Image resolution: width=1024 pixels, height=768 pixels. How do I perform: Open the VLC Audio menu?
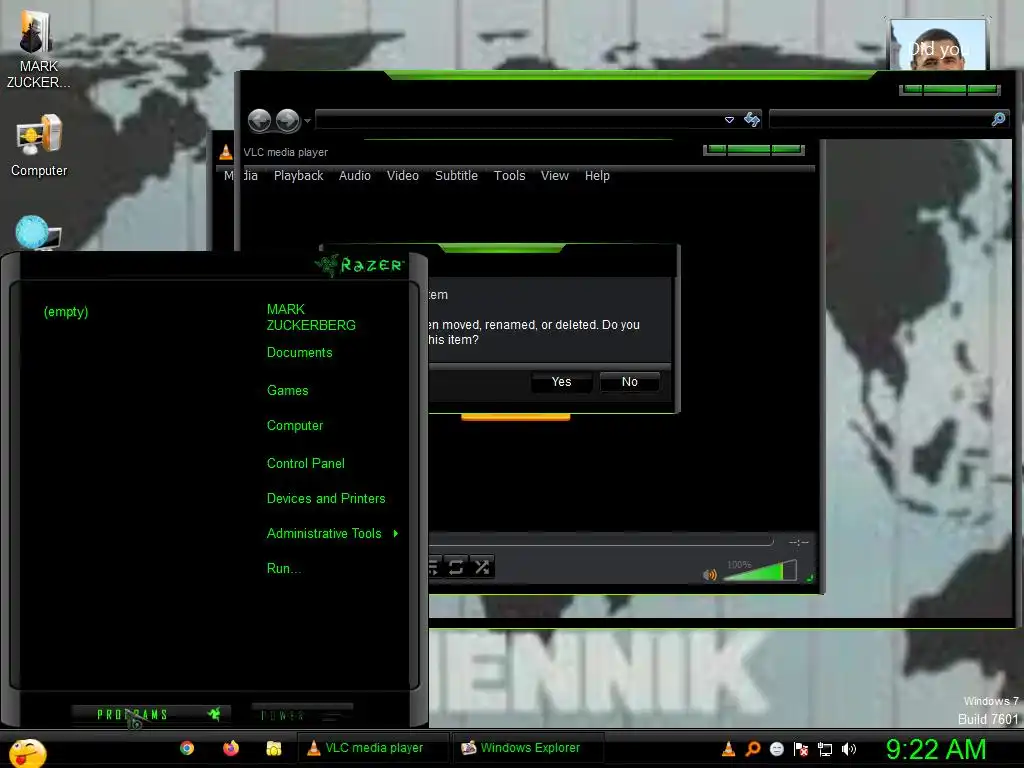(355, 176)
